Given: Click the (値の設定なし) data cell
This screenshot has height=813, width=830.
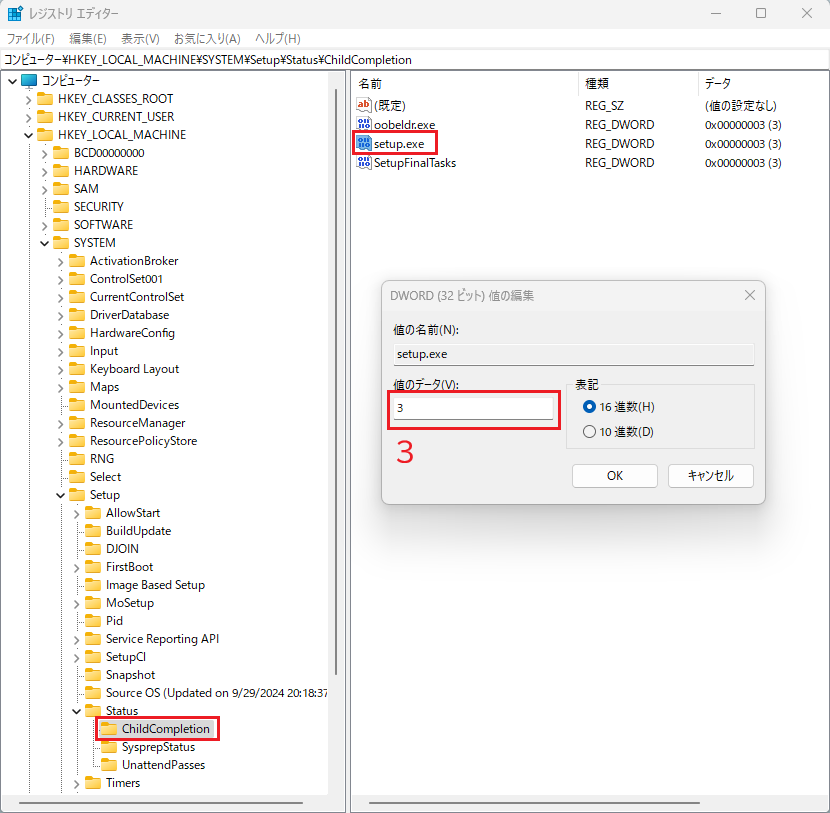Looking at the screenshot, I should [741, 105].
